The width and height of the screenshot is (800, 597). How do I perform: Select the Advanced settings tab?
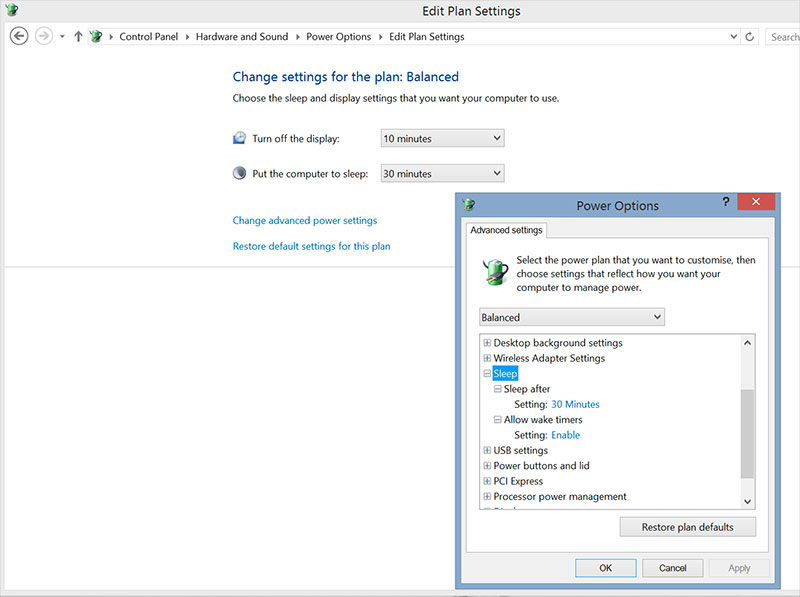click(x=506, y=230)
